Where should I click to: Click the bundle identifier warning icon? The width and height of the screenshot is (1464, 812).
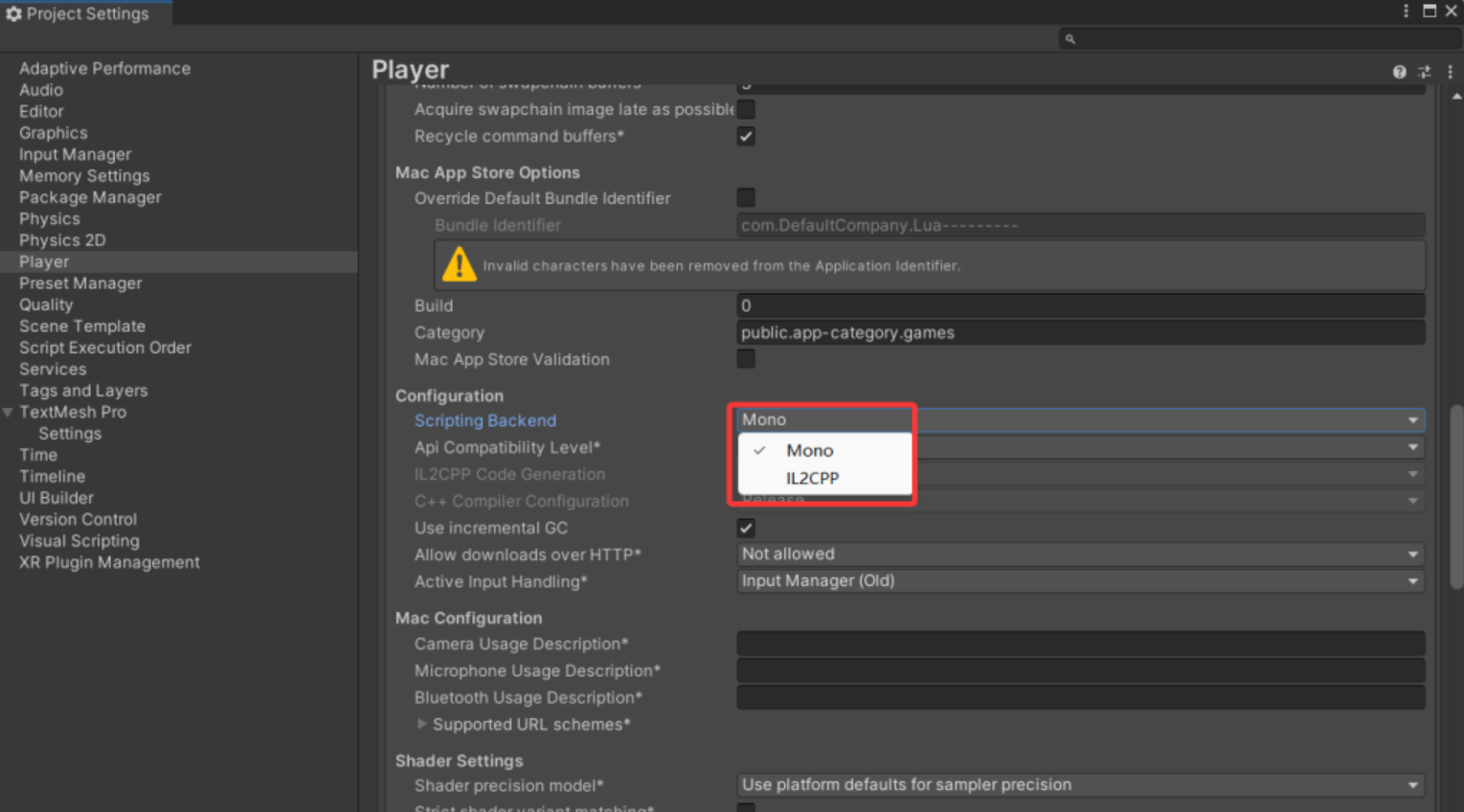click(x=460, y=265)
